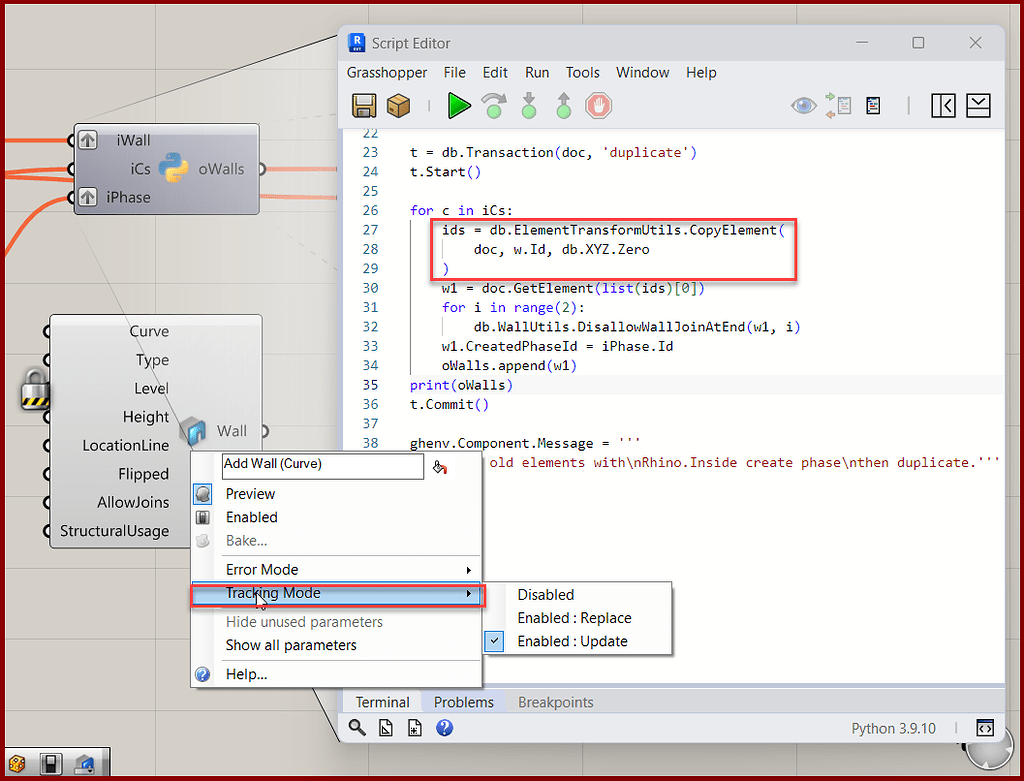This screenshot has width=1024, height=781.
Task: Open search with the magnifier icon
Action: point(356,728)
